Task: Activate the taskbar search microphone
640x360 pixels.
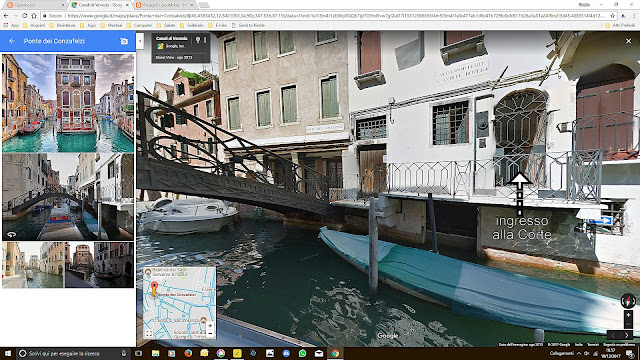Action: point(123,353)
